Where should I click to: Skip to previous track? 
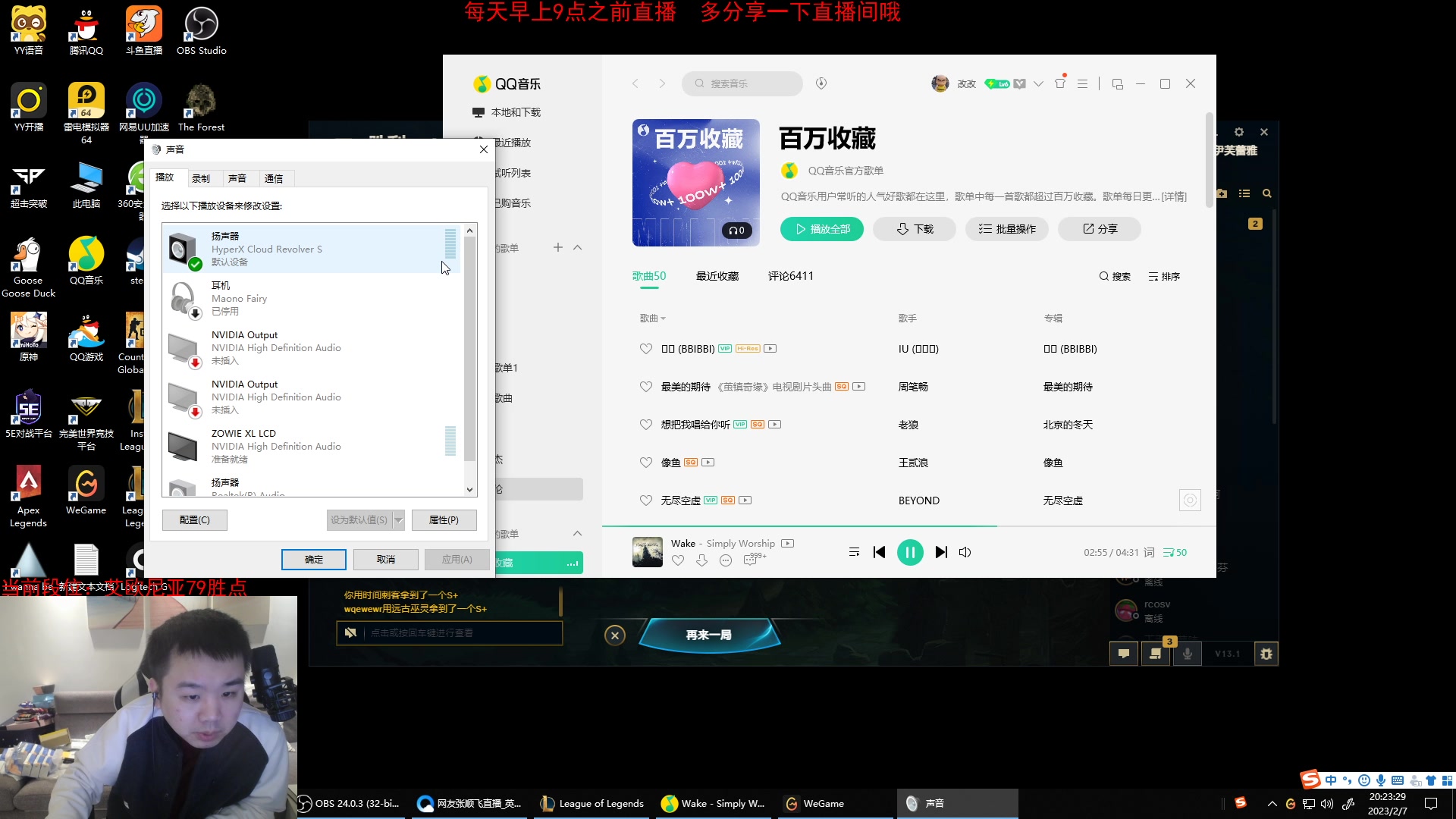(x=880, y=552)
